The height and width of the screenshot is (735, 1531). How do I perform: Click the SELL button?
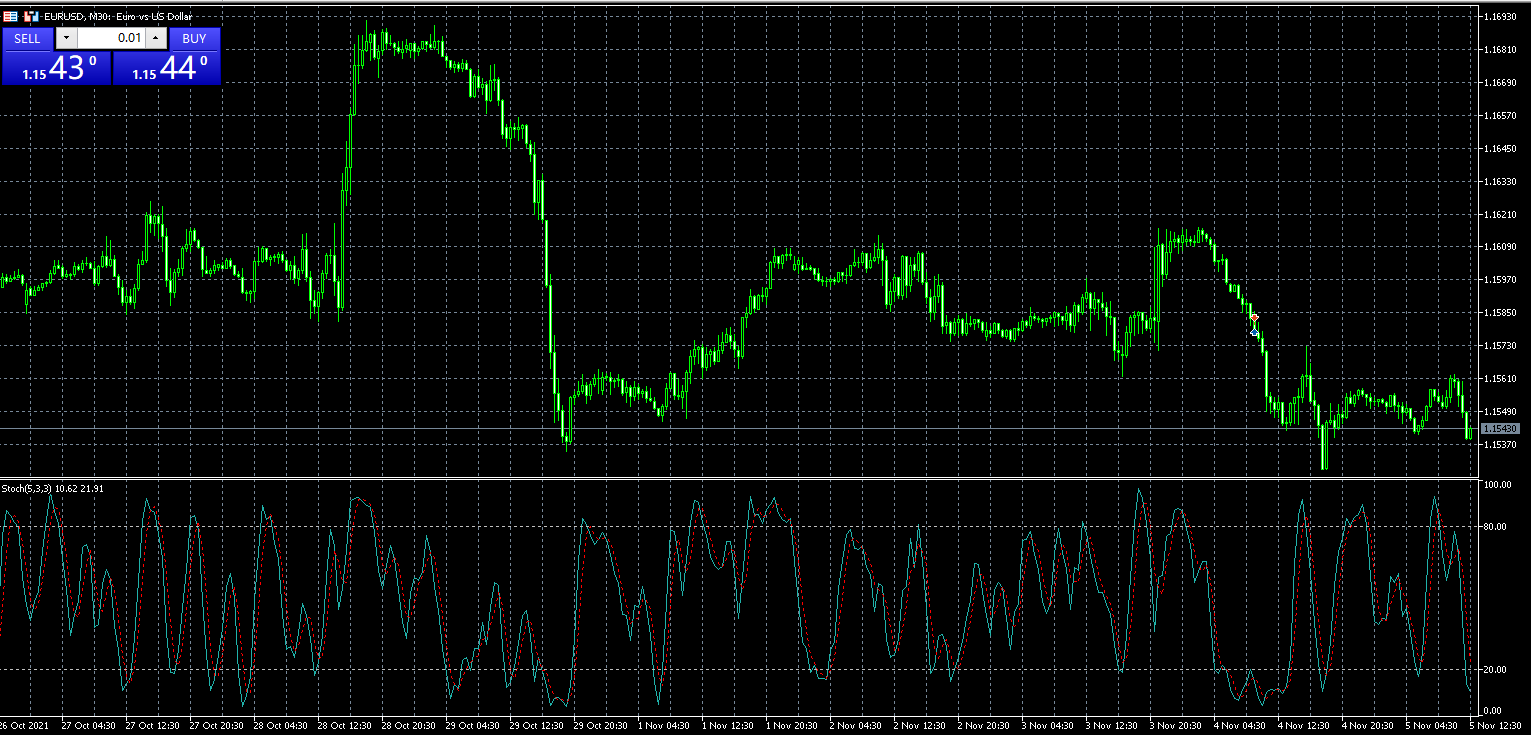(27, 38)
